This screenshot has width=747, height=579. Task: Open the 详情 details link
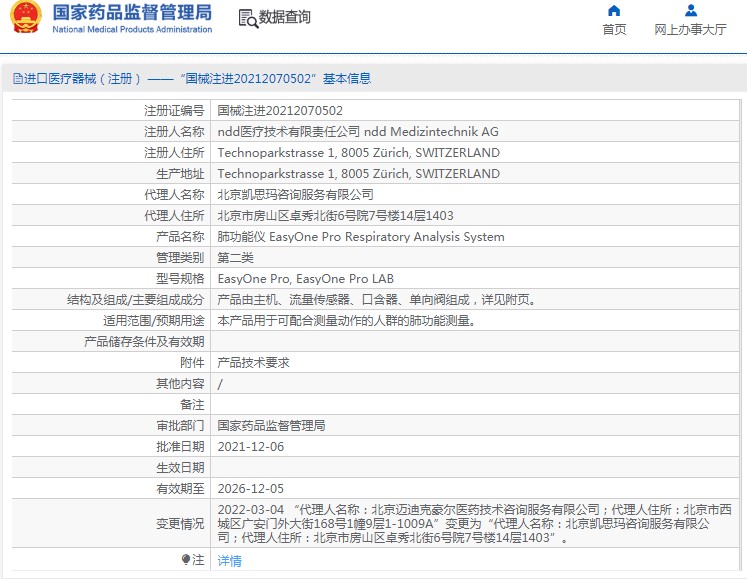(x=230, y=561)
